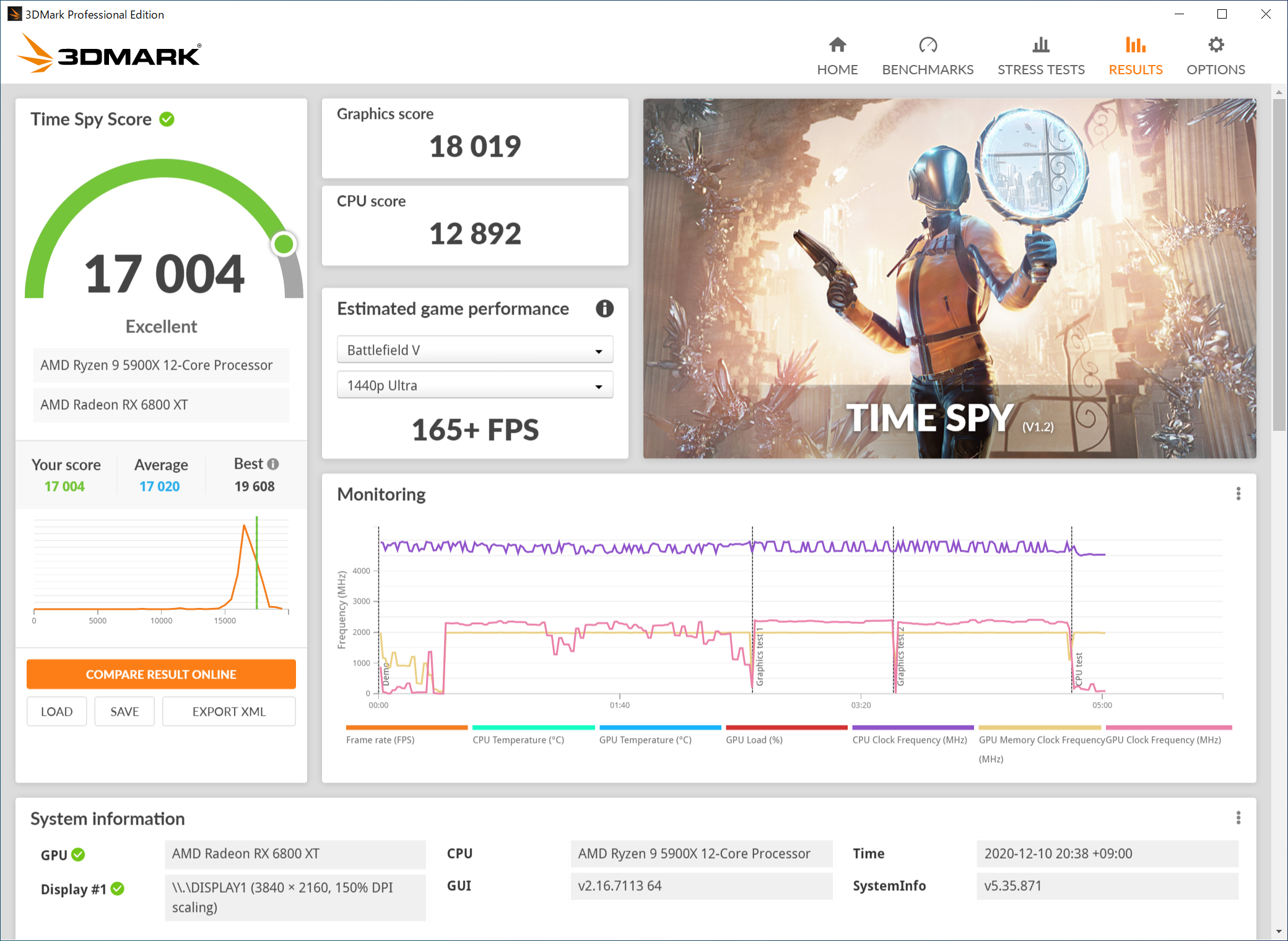Click the green GPU verification checkmark

[78, 854]
